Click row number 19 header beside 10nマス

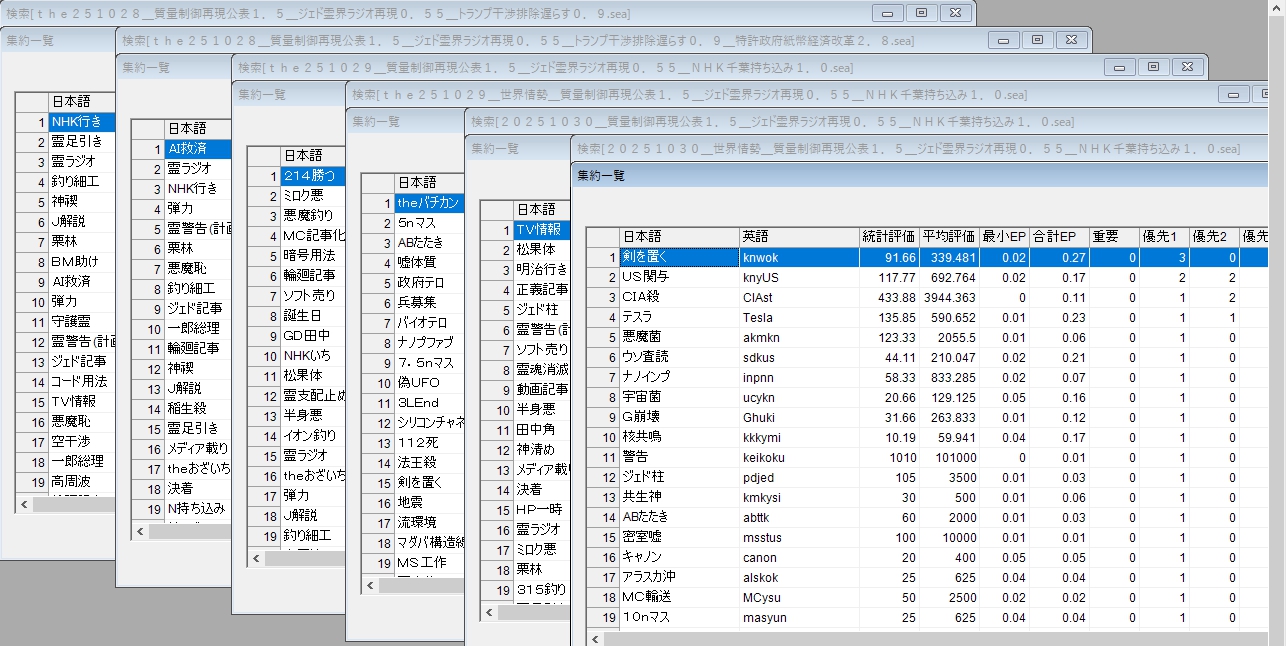click(x=602, y=618)
